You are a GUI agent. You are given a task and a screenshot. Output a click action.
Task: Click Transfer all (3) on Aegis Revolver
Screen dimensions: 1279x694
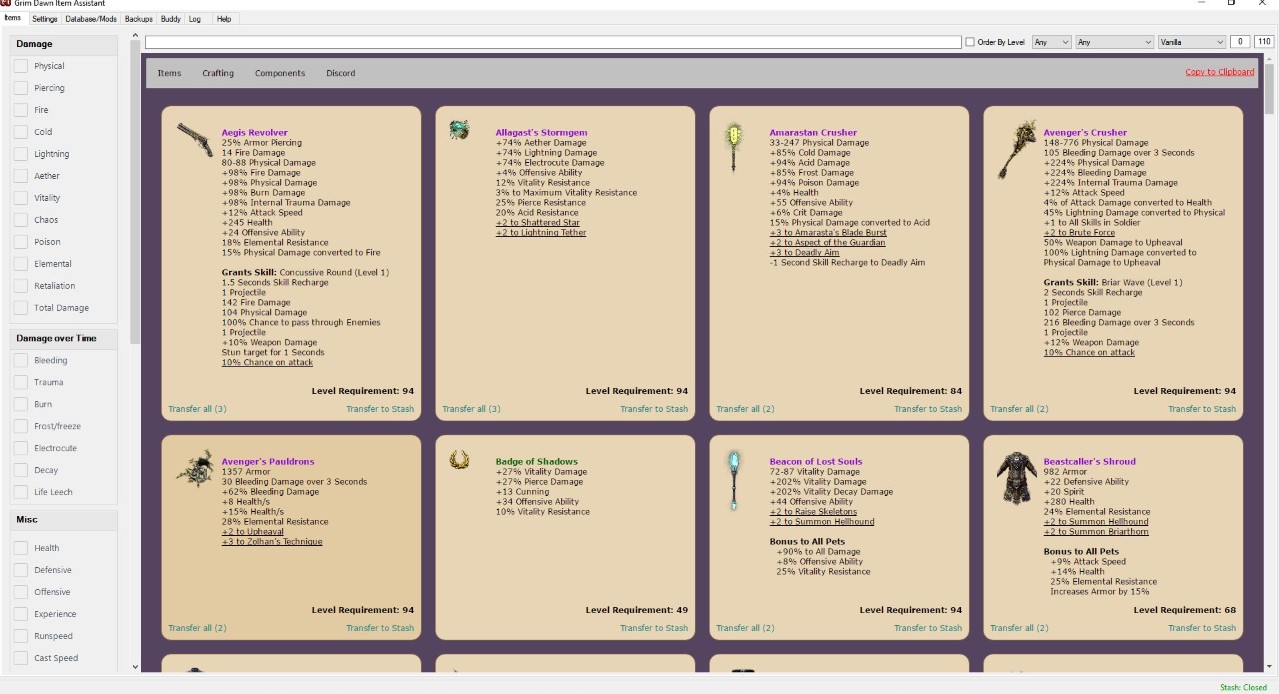click(197, 409)
